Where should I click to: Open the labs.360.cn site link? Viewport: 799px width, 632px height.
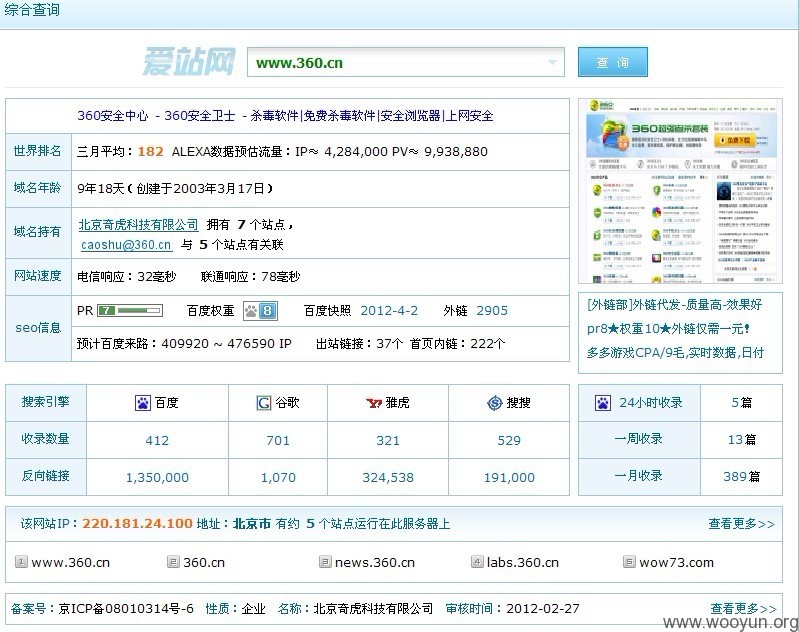[523, 562]
